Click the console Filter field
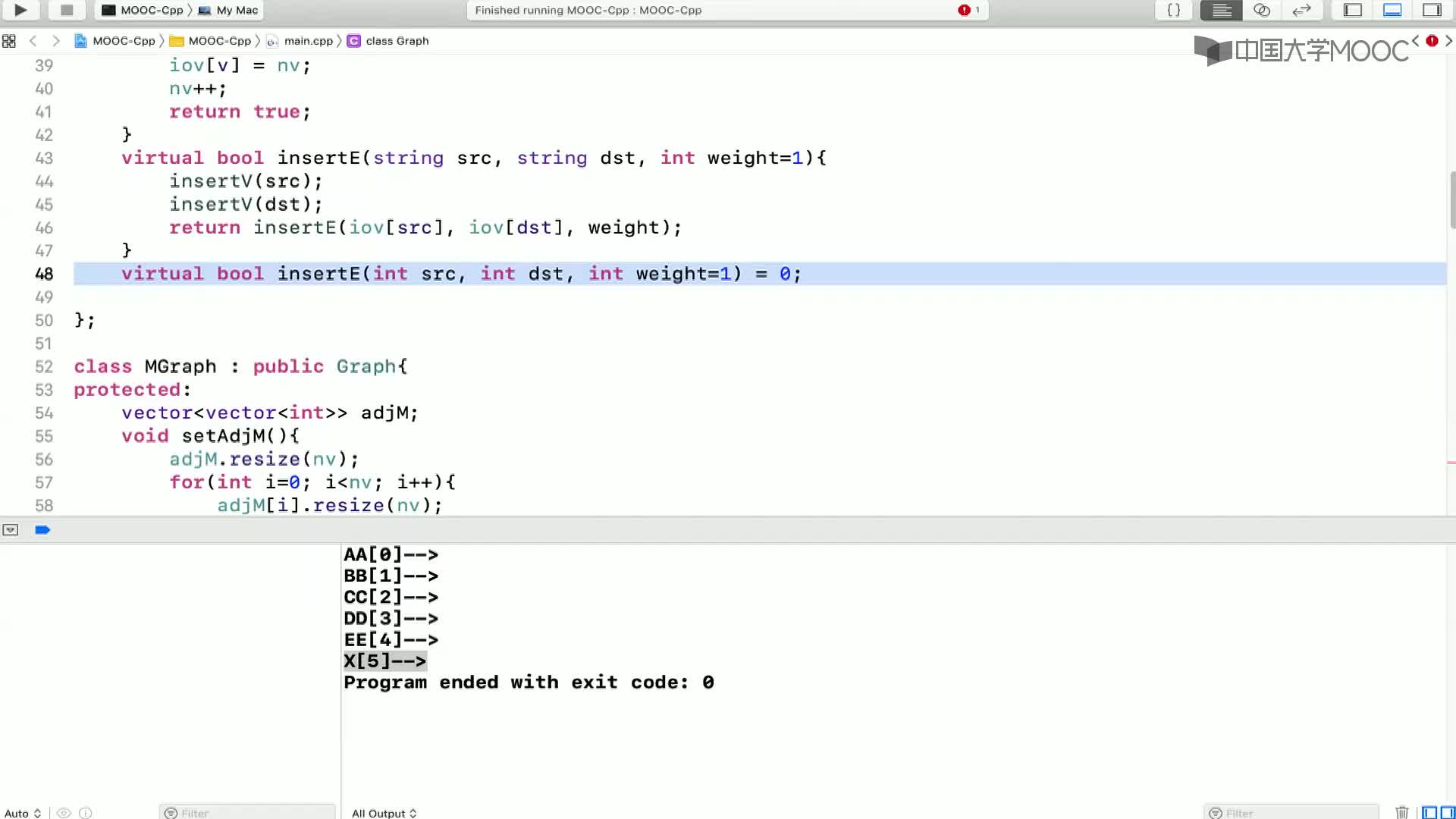Image resolution: width=1456 pixels, height=819 pixels. 1291,813
